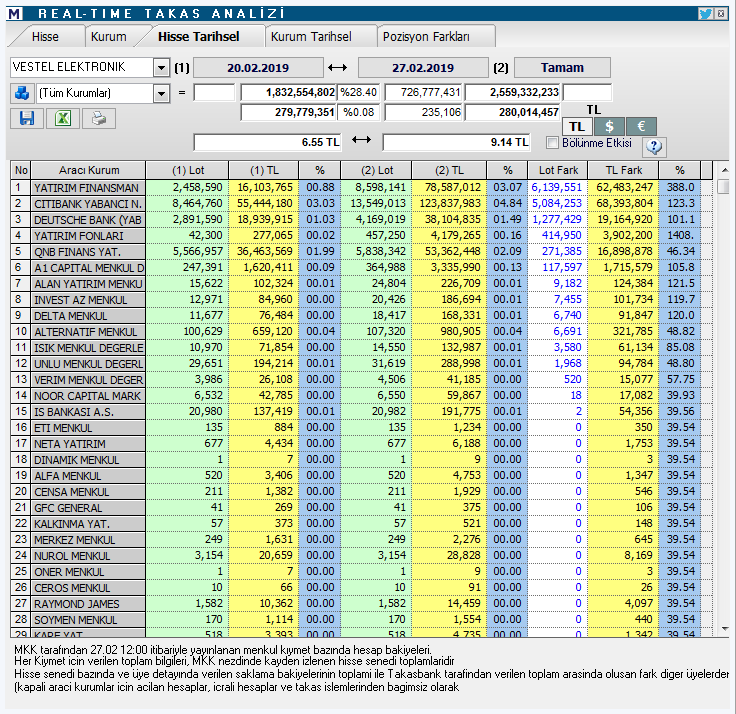This screenshot has width=736, height=714.
Task: Close window with title bar X button
Action: coord(721,14)
